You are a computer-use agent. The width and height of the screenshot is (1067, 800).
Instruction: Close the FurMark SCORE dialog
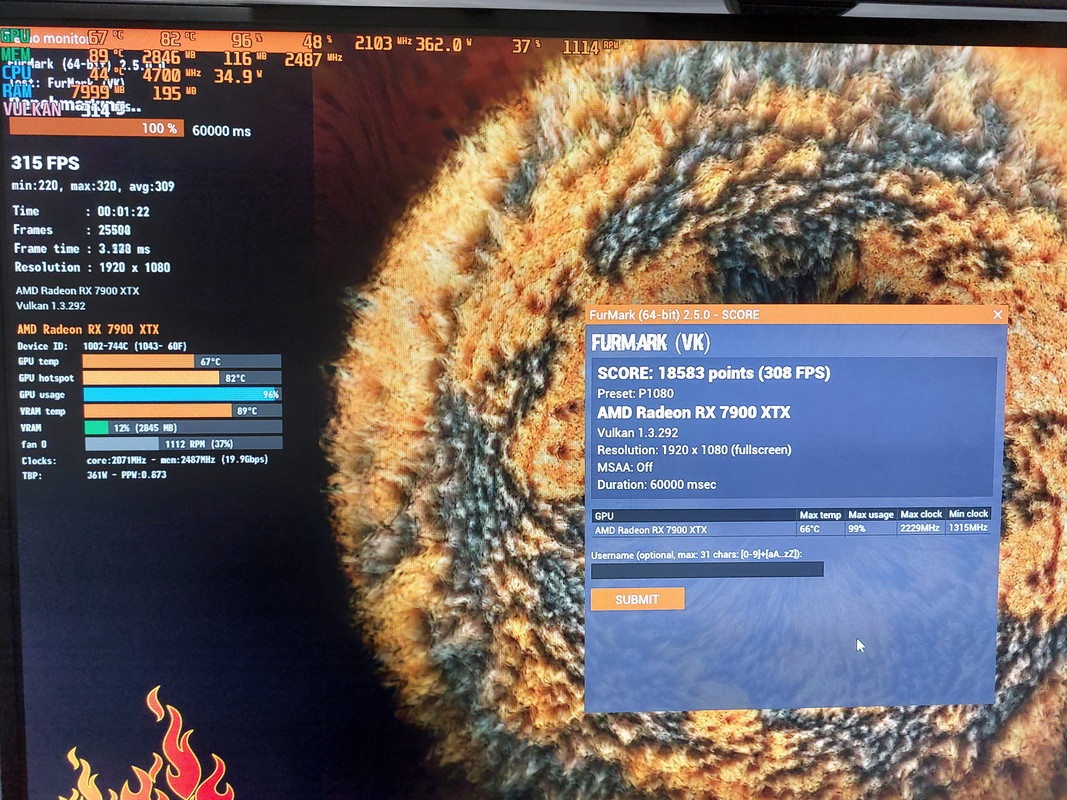tap(997, 314)
